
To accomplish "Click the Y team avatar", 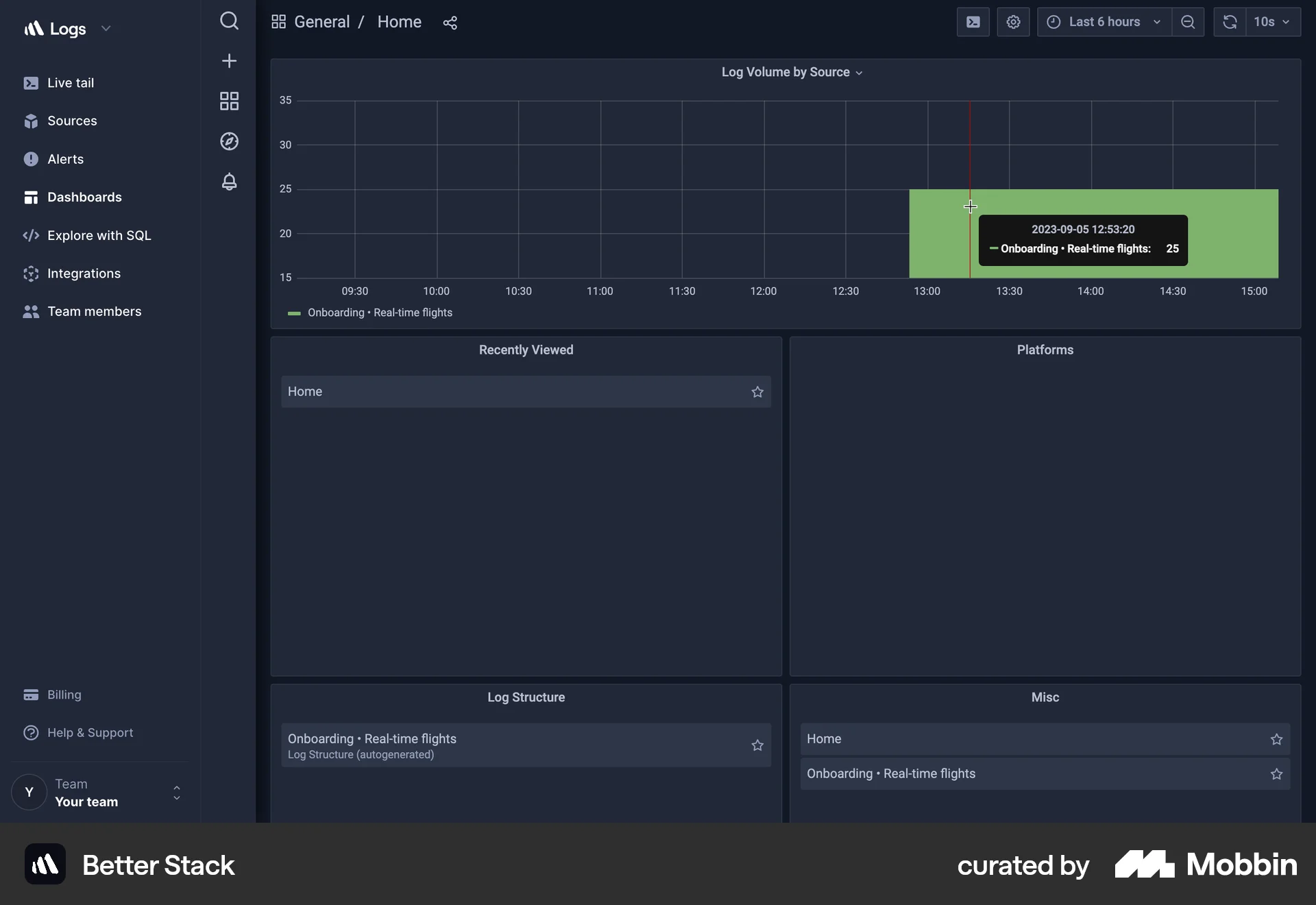I will [29, 793].
